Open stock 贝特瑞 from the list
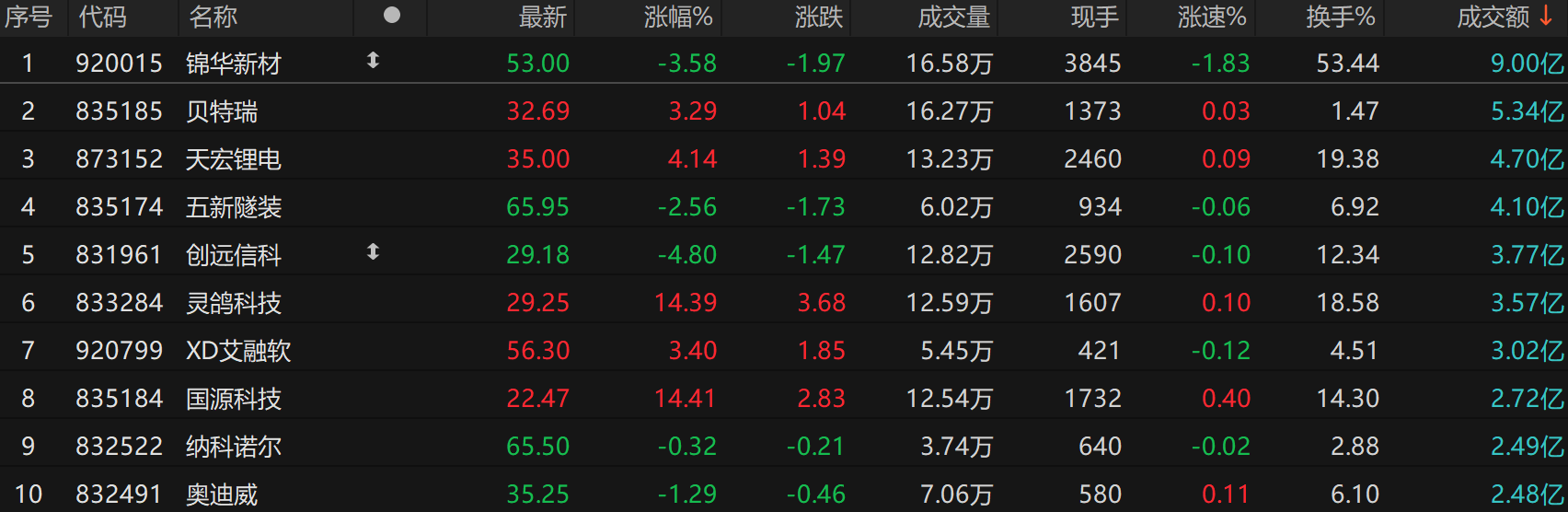Image resolution: width=1568 pixels, height=512 pixels. (x=222, y=111)
